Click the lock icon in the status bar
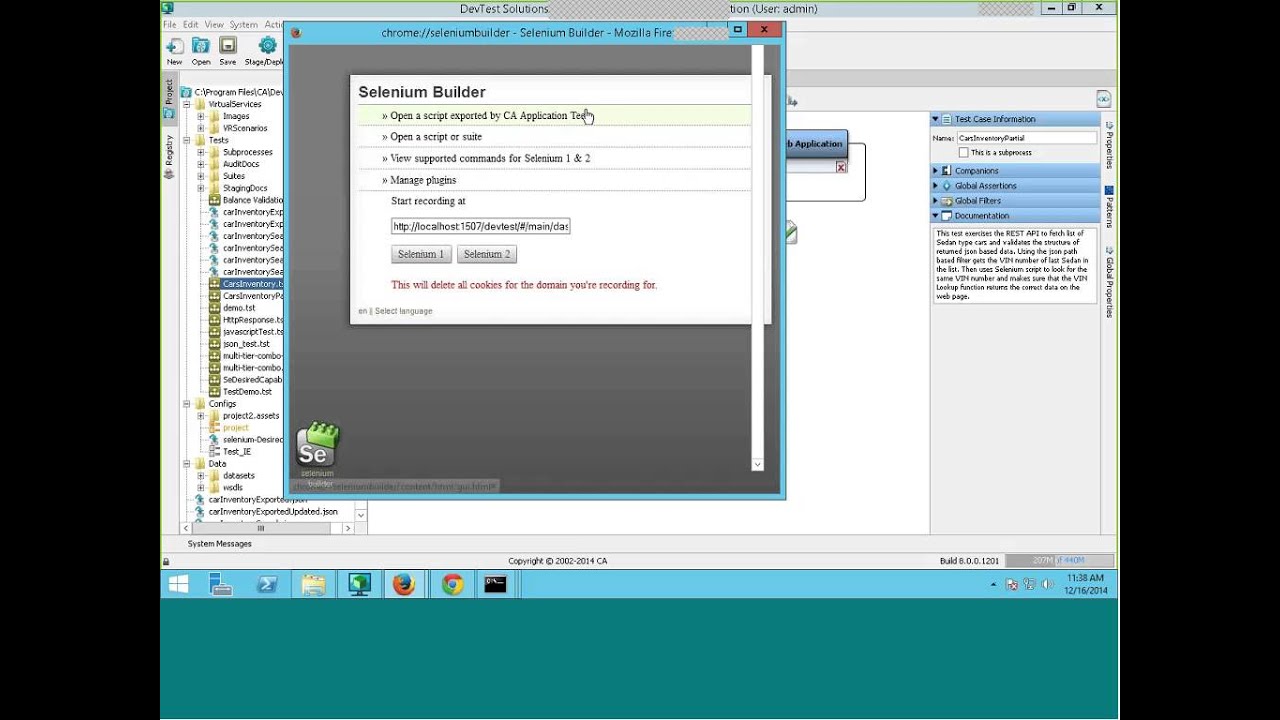1280x720 pixels. coord(166,561)
